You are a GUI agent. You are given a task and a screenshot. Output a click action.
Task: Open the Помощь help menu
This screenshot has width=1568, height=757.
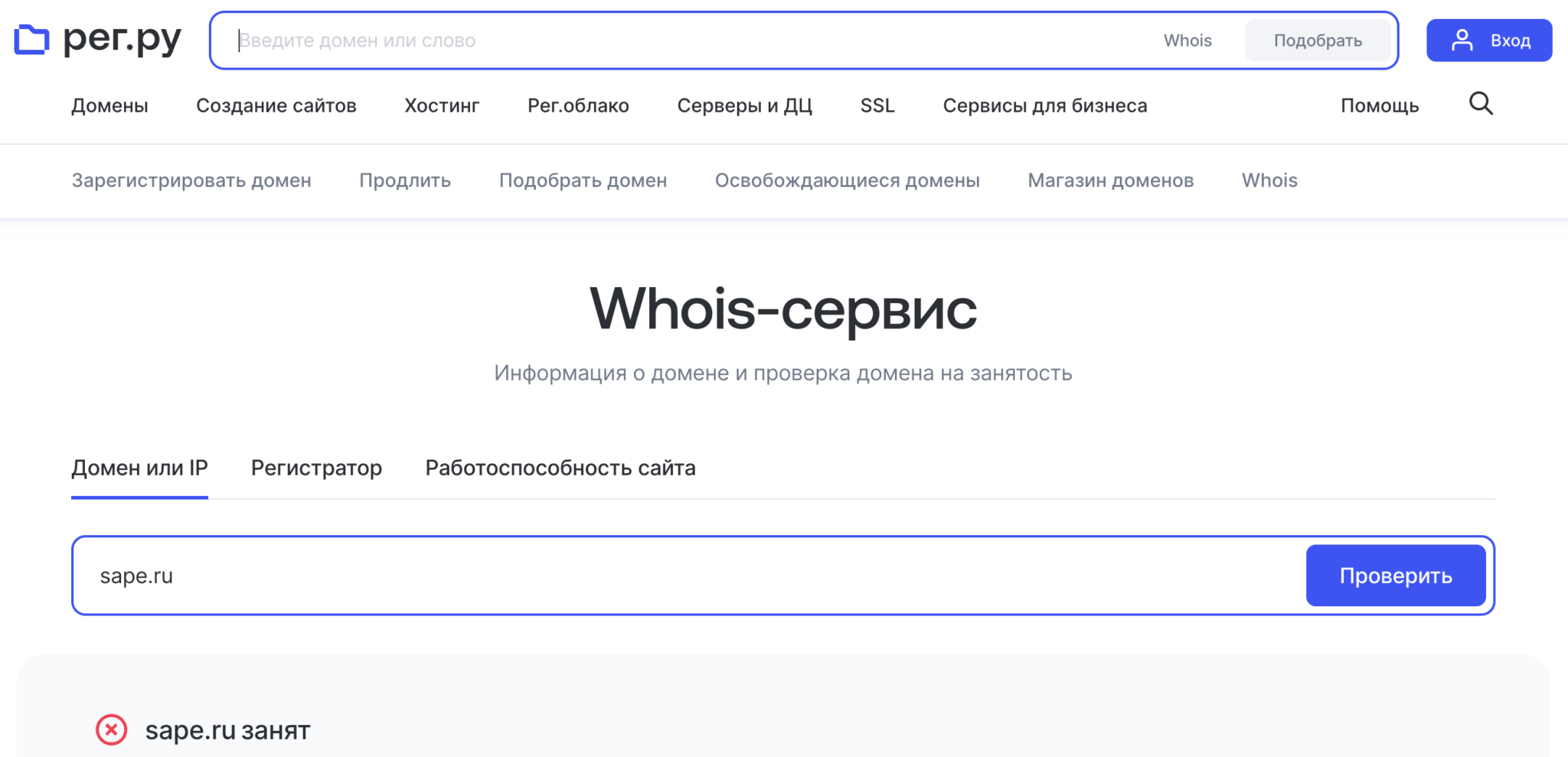(x=1379, y=106)
